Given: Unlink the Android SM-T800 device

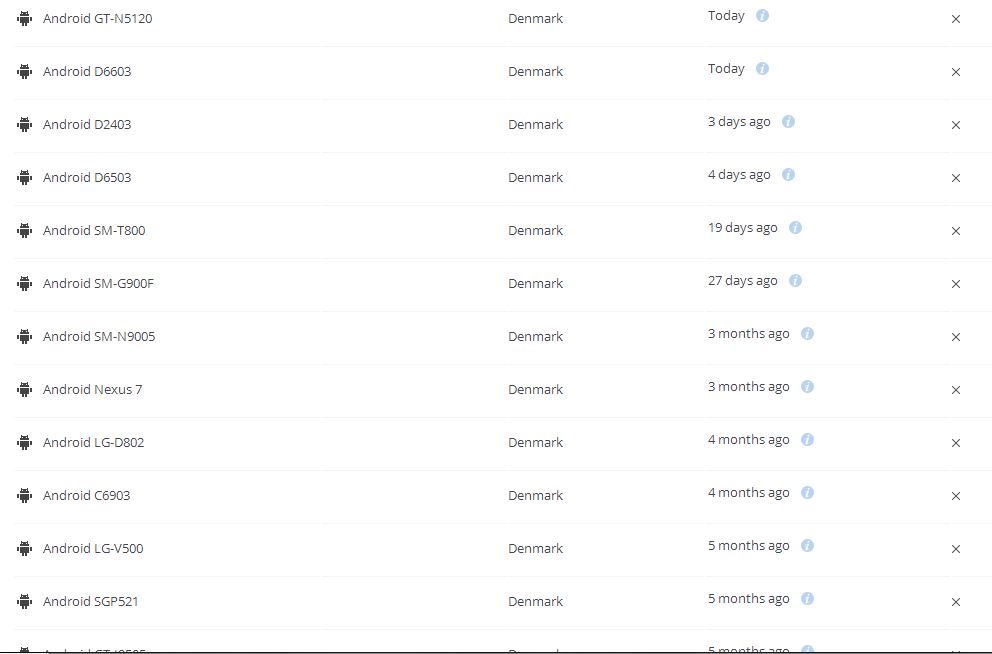Looking at the screenshot, I should 956,231.
